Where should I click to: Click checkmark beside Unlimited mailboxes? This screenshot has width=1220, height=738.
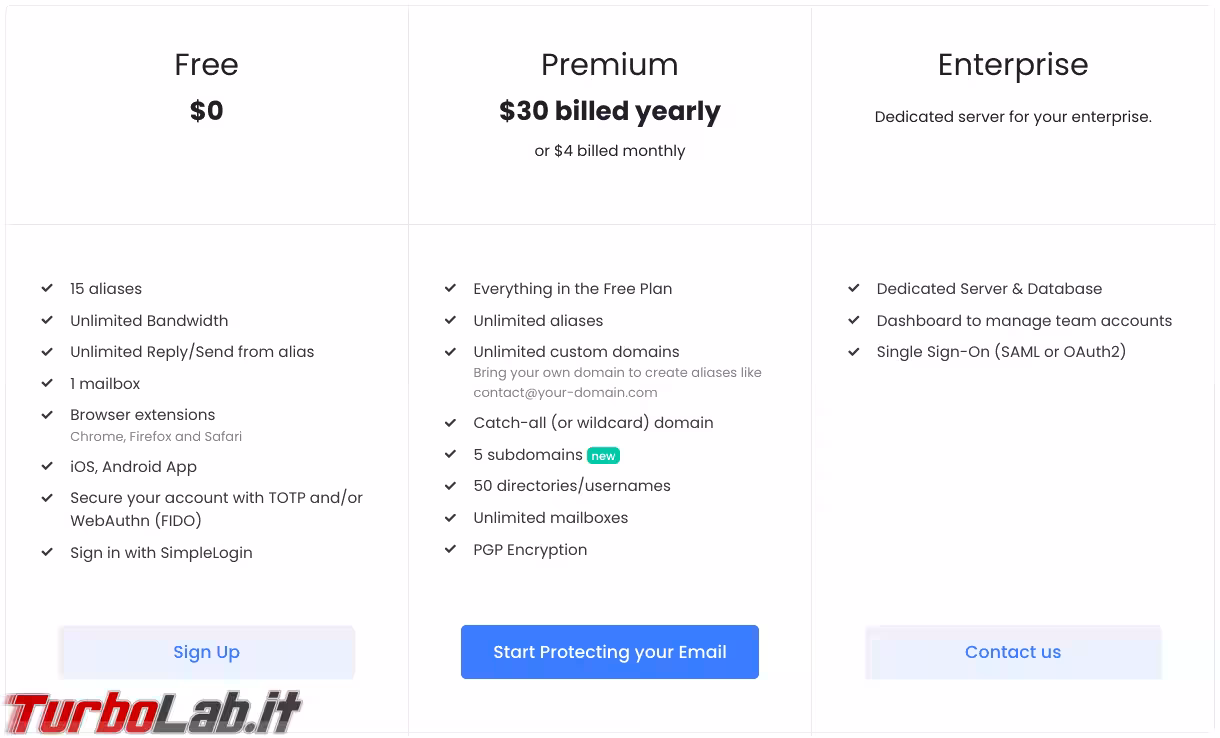click(x=450, y=517)
